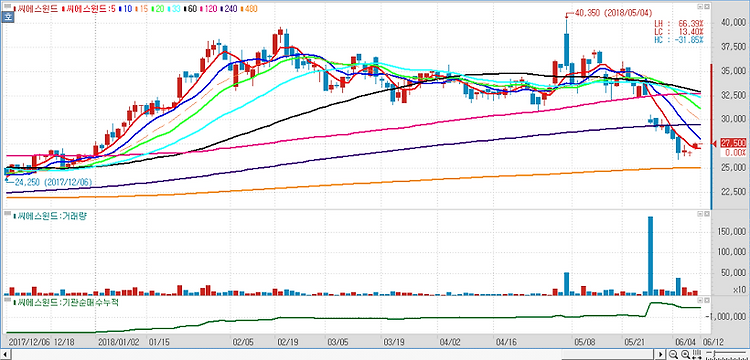The height and width of the screenshot is (360, 750).
Task: Minimize the price chart pane
Action: [700, 8]
